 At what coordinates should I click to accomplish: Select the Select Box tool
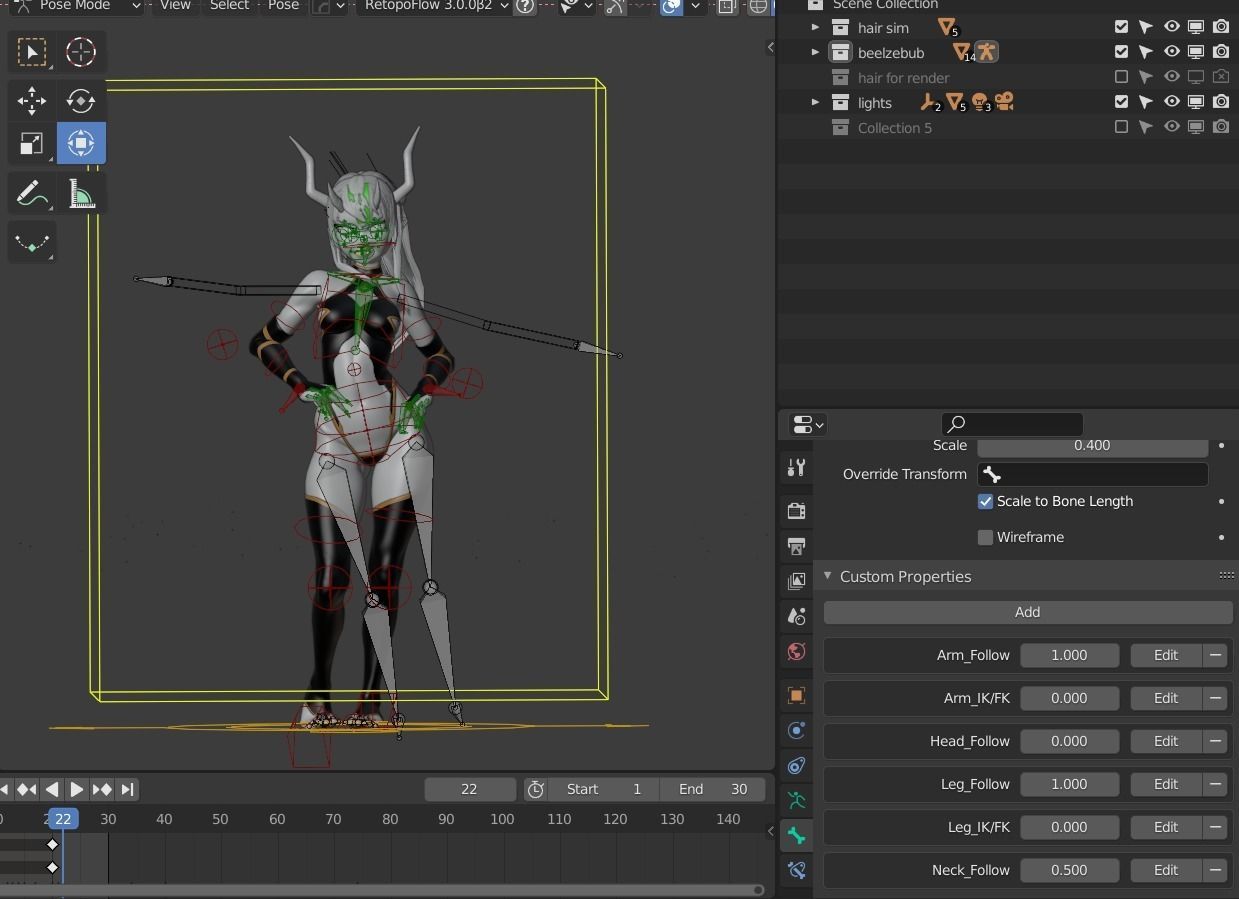point(32,52)
